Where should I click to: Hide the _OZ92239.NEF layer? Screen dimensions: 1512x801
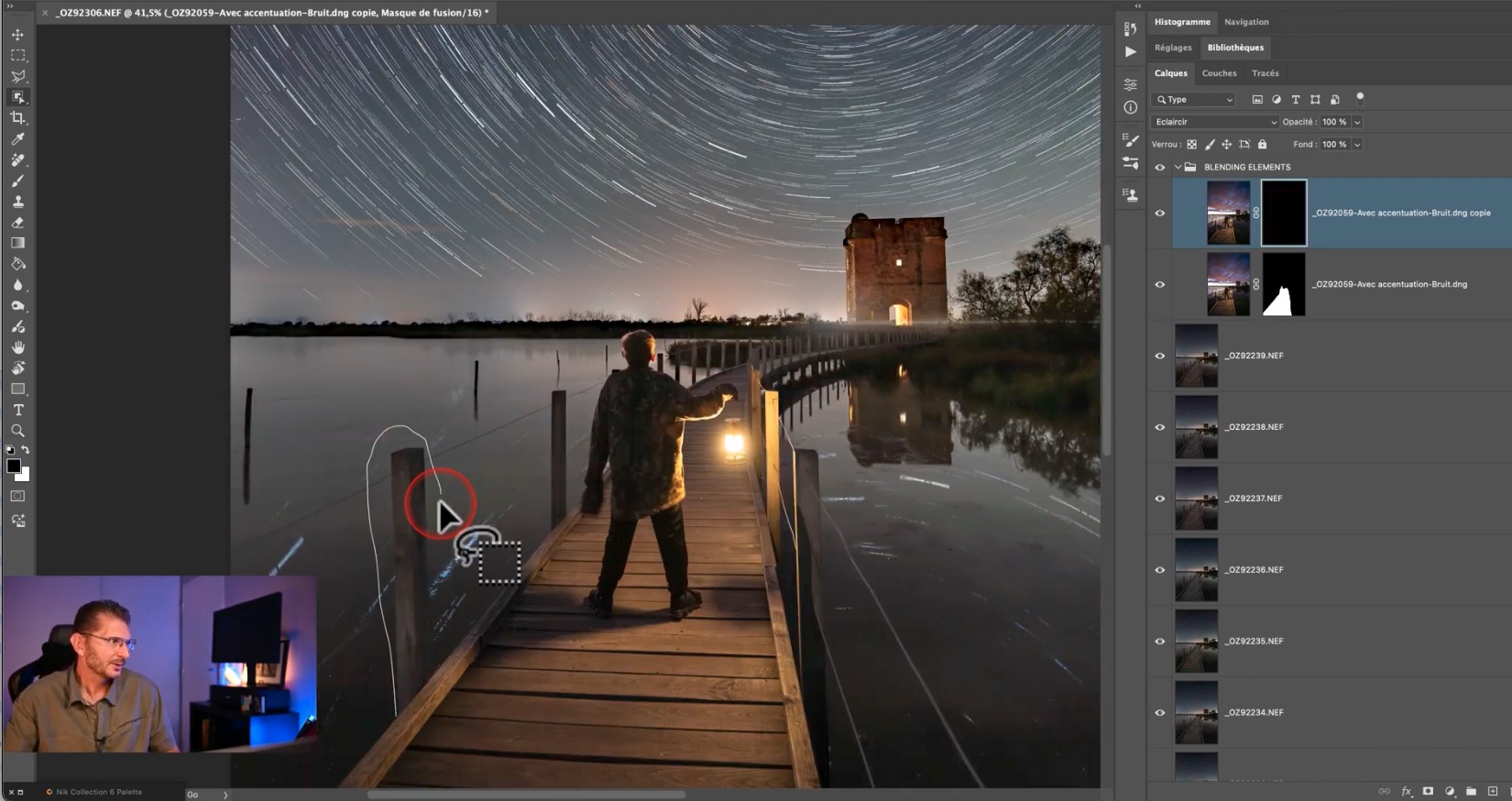(x=1159, y=356)
